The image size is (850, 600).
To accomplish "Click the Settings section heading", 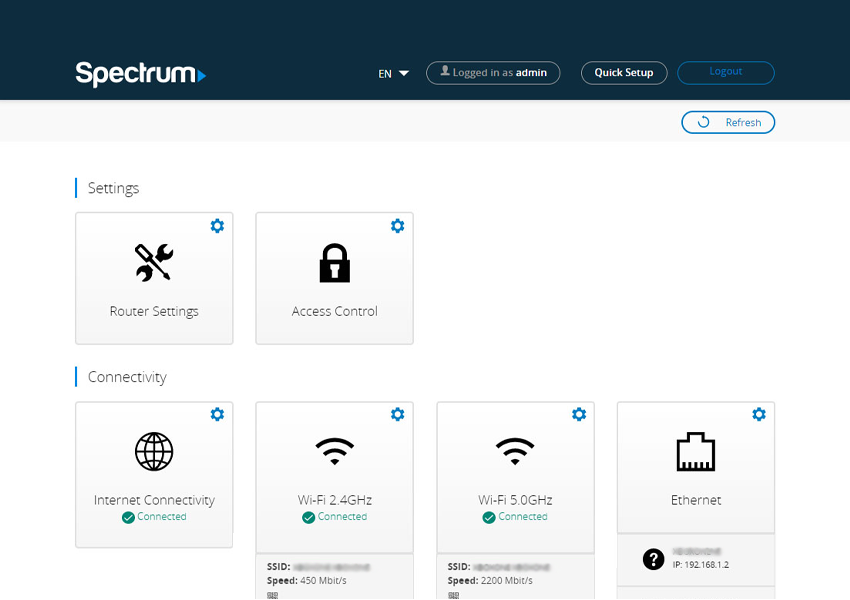I will click(113, 188).
